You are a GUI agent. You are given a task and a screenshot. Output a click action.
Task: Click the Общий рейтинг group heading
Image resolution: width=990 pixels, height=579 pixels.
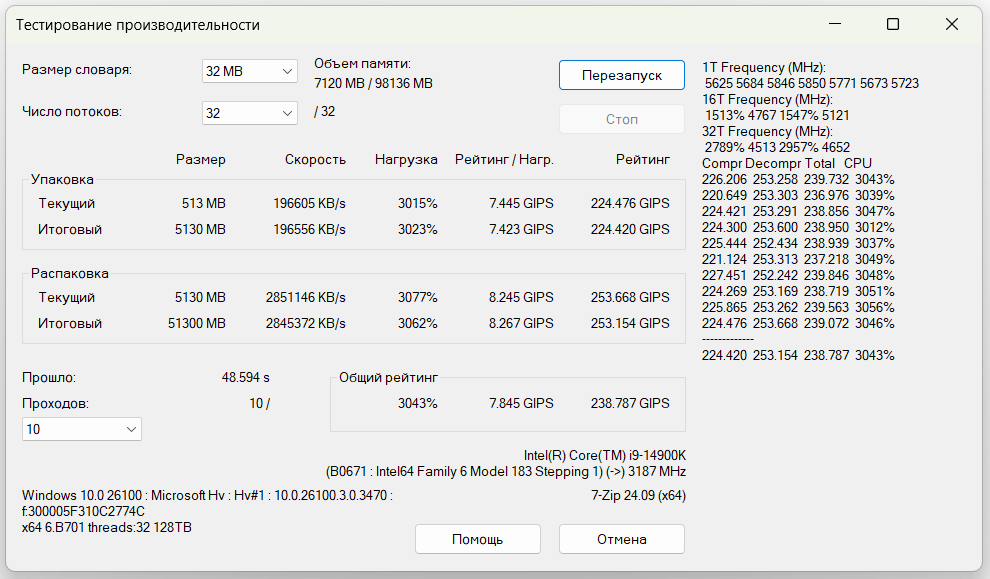(388, 378)
